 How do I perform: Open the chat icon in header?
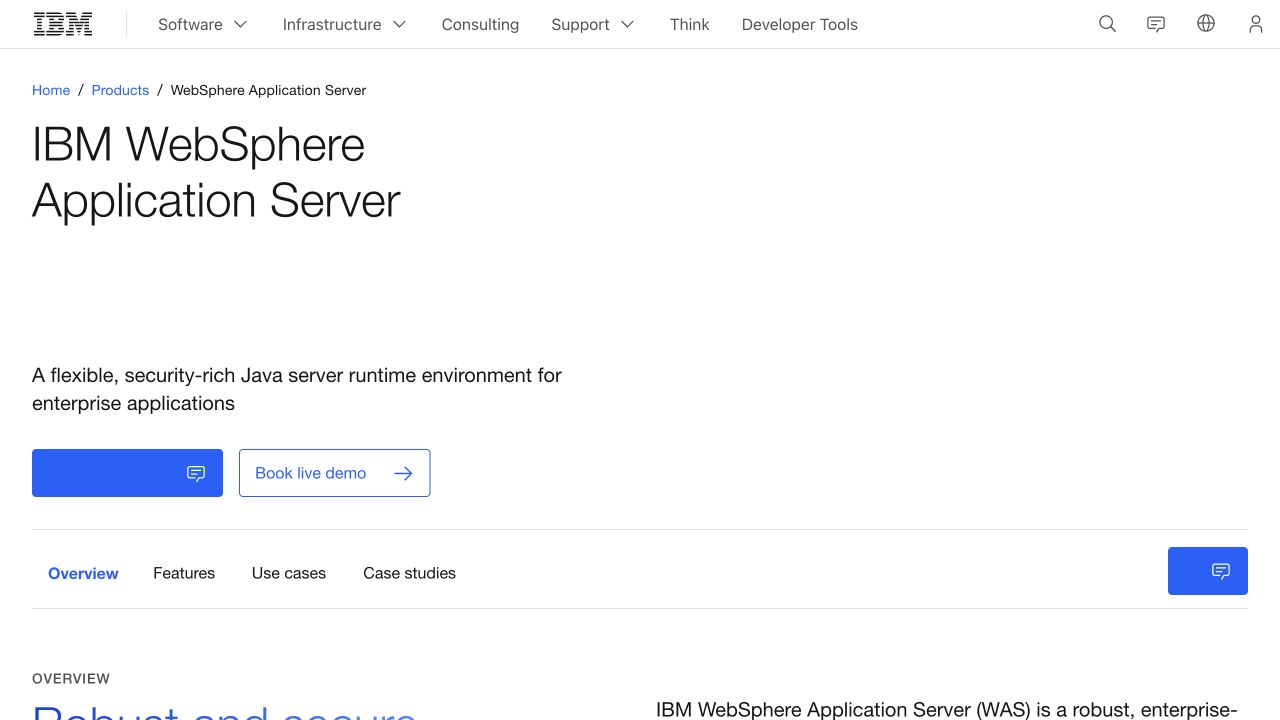click(1156, 24)
